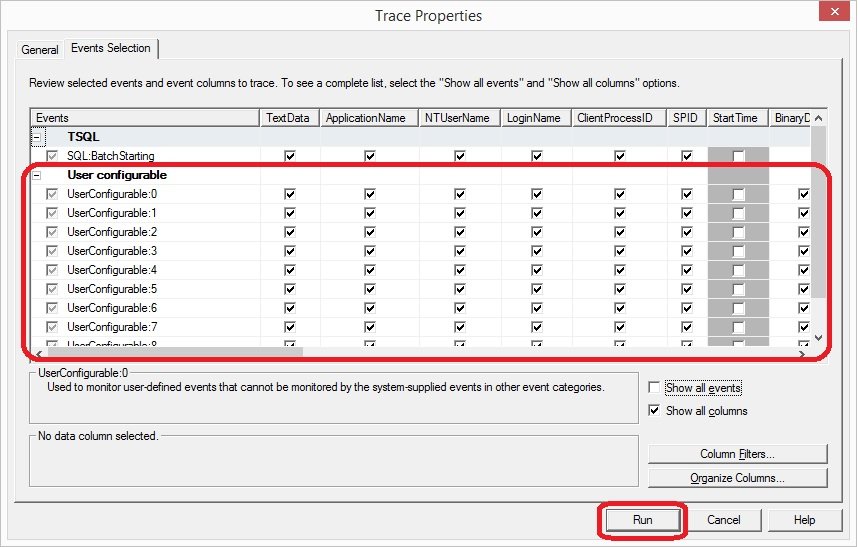Click the Run button
This screenshot has width=858, height=547.
coord(642,520)
